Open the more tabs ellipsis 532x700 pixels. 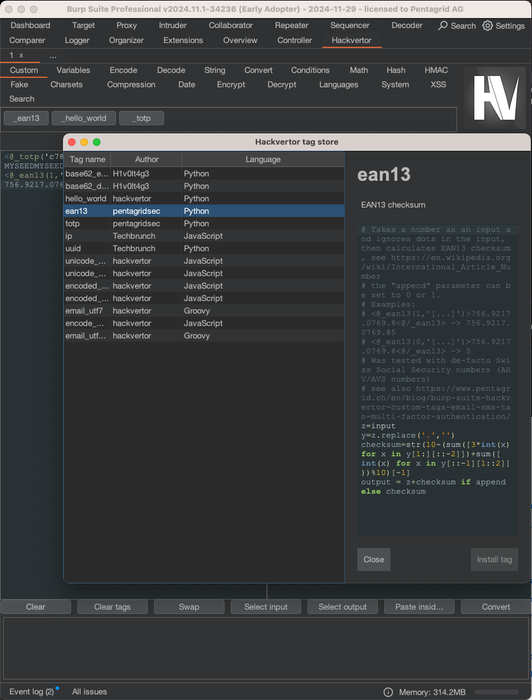[53, 56]
